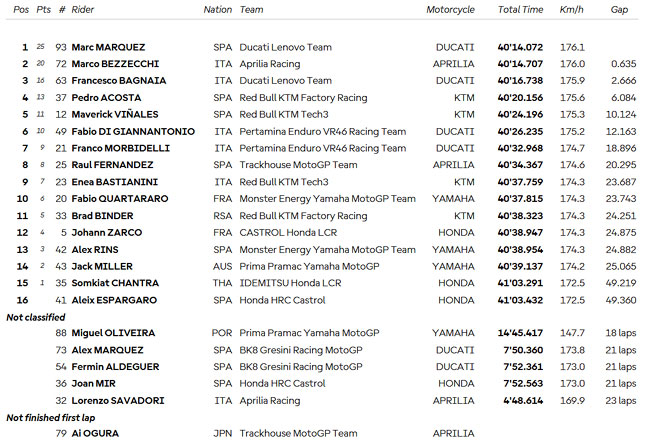Click Trackhouse MotoGP Team for Raul Fernandez

(x=298, y=165)
